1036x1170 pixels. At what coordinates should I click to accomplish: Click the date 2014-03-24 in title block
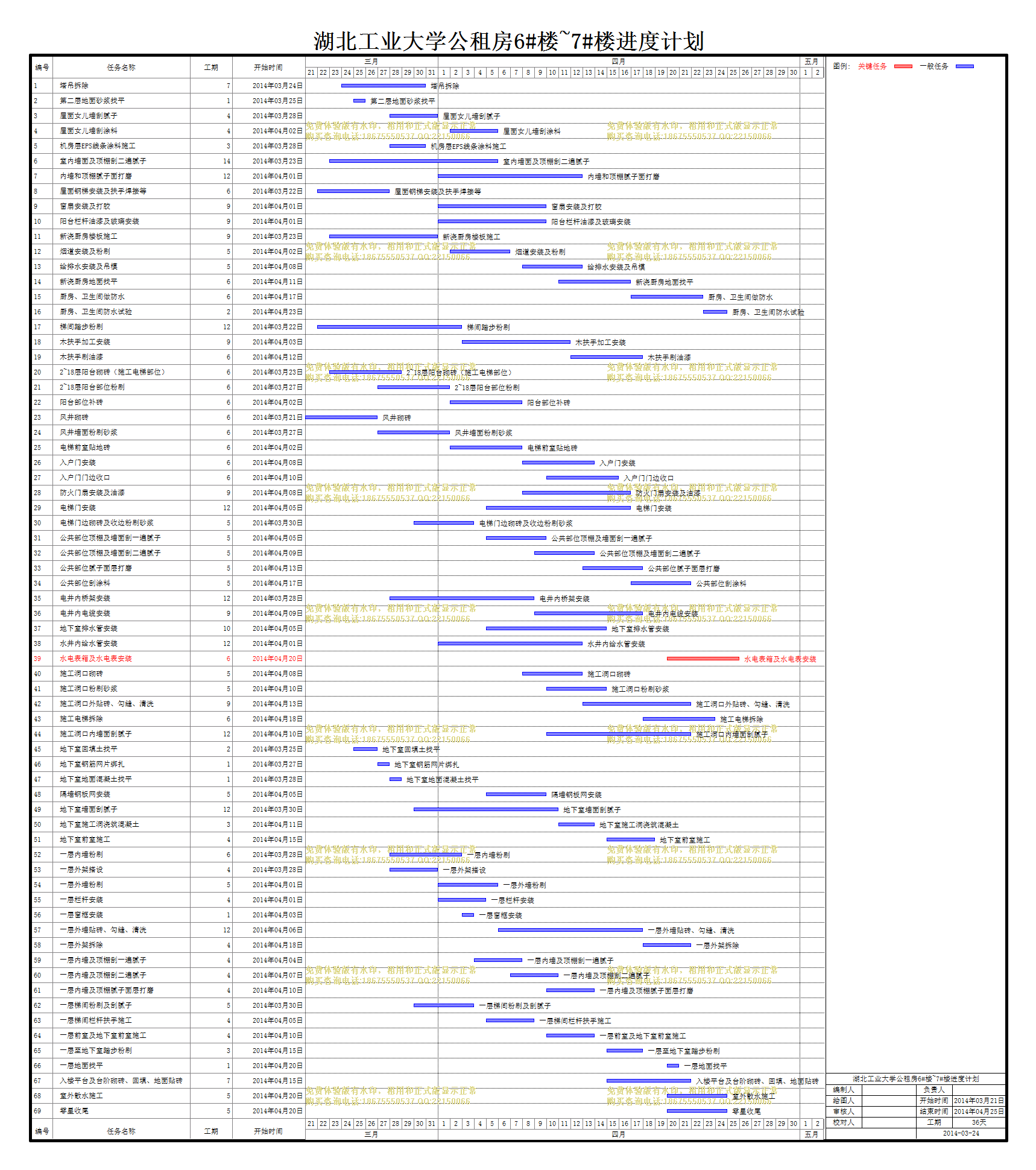pyautogui.click(x=961, y=1133)
